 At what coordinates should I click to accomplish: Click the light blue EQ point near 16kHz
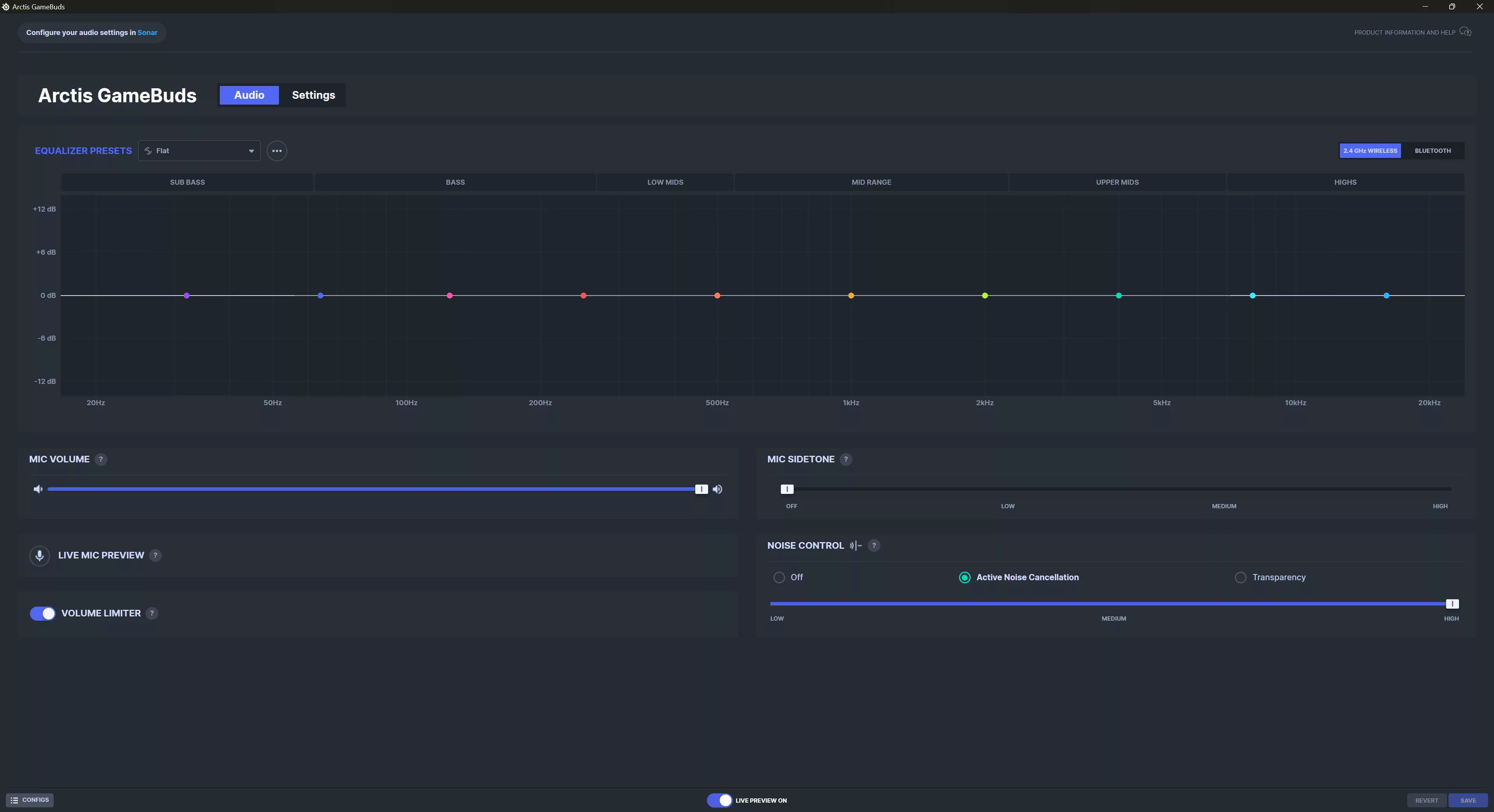click(x=1386, y=296)
